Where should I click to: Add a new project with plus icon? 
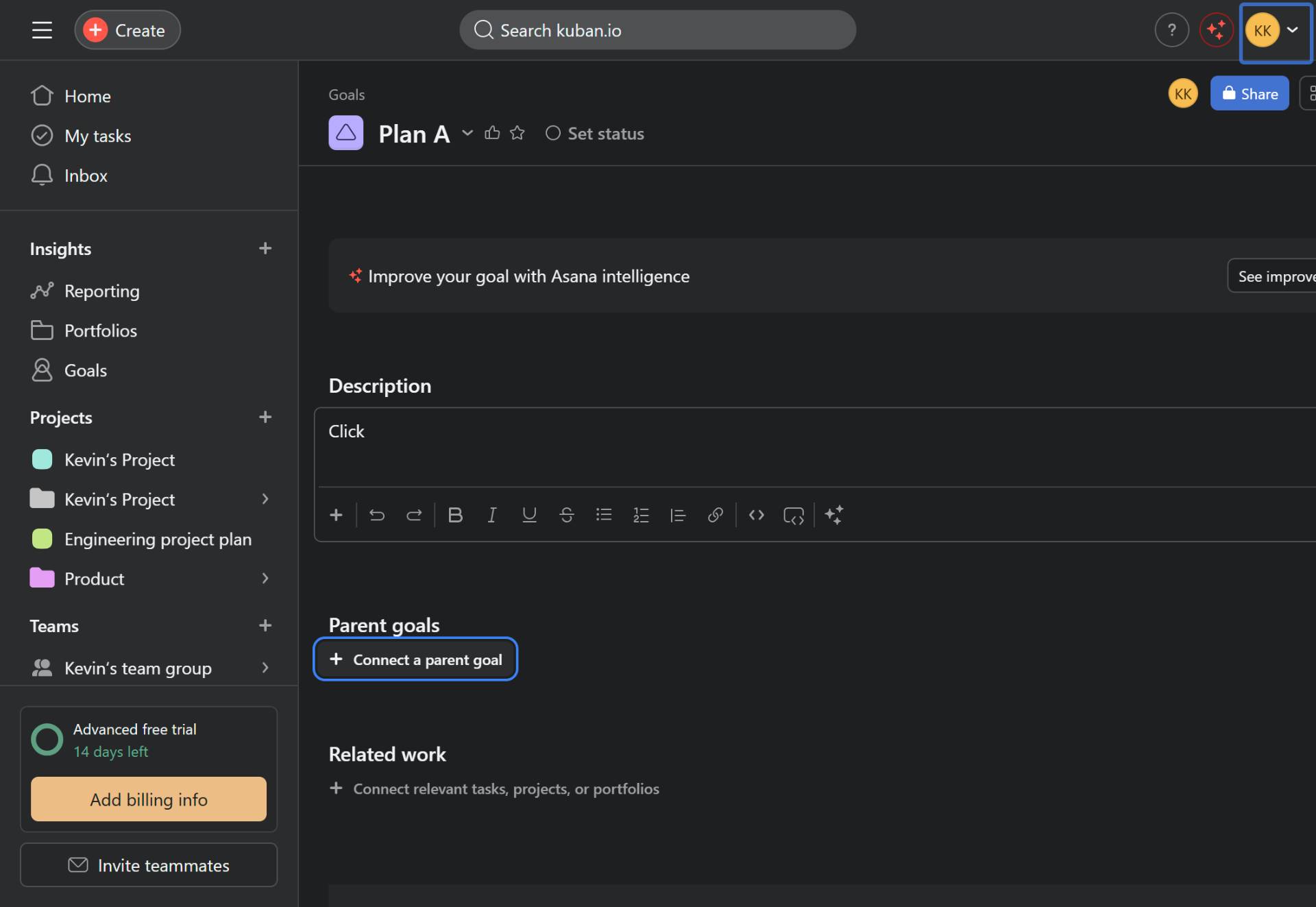point(265,417)
